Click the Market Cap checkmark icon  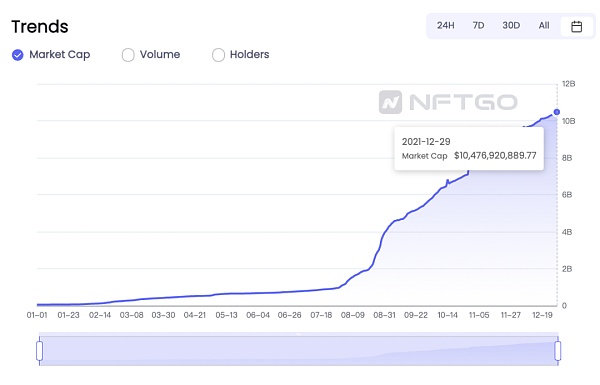18,55
